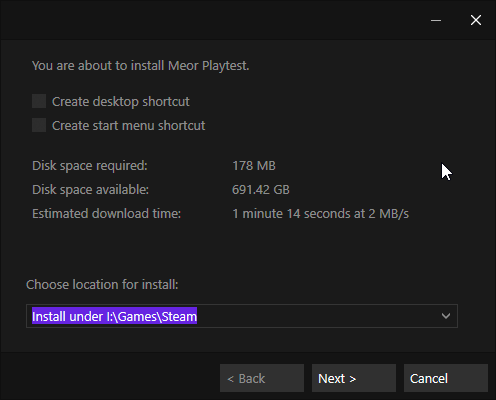Click the 178 MB size value
Viewport: 496px width, 400px height.
coord(254,166)
